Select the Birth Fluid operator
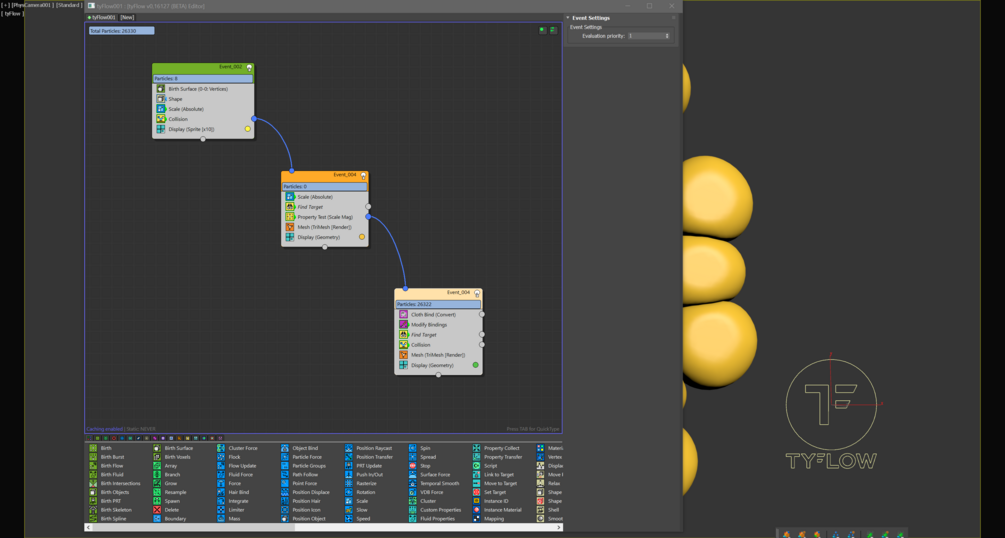The width and height of the screenshot is (1005, 538). point(106,475)
